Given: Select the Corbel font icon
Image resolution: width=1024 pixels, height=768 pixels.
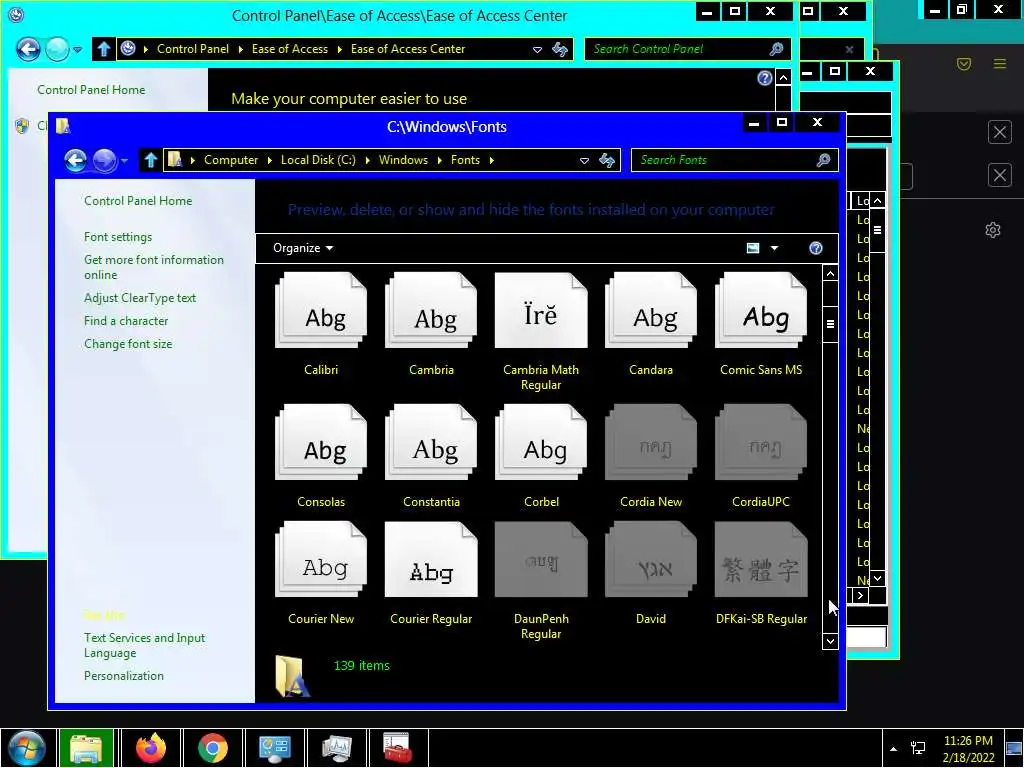Looking at the screenshot, I should click(541, 442).
